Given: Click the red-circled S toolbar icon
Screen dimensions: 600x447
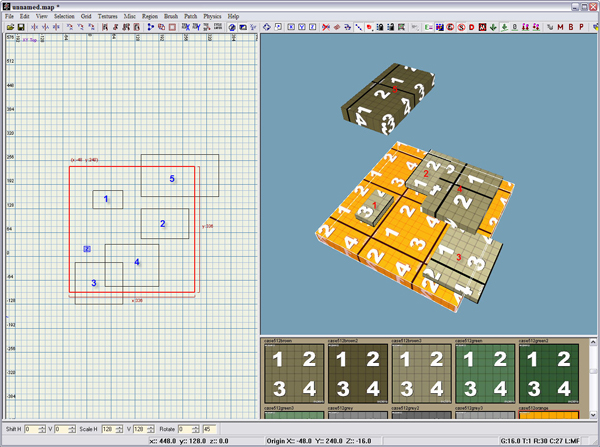Looking at the screenshot, I should click(x=461, y=27).
